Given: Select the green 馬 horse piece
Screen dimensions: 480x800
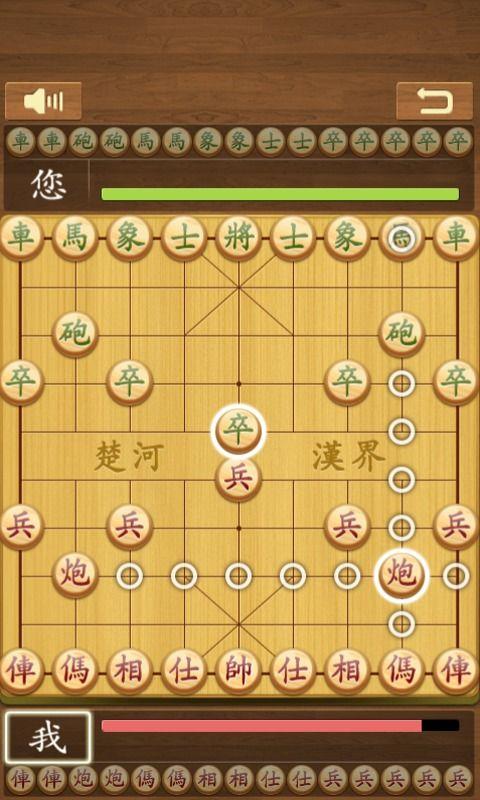Looking at the screenshot, I should tap(75, 238).
